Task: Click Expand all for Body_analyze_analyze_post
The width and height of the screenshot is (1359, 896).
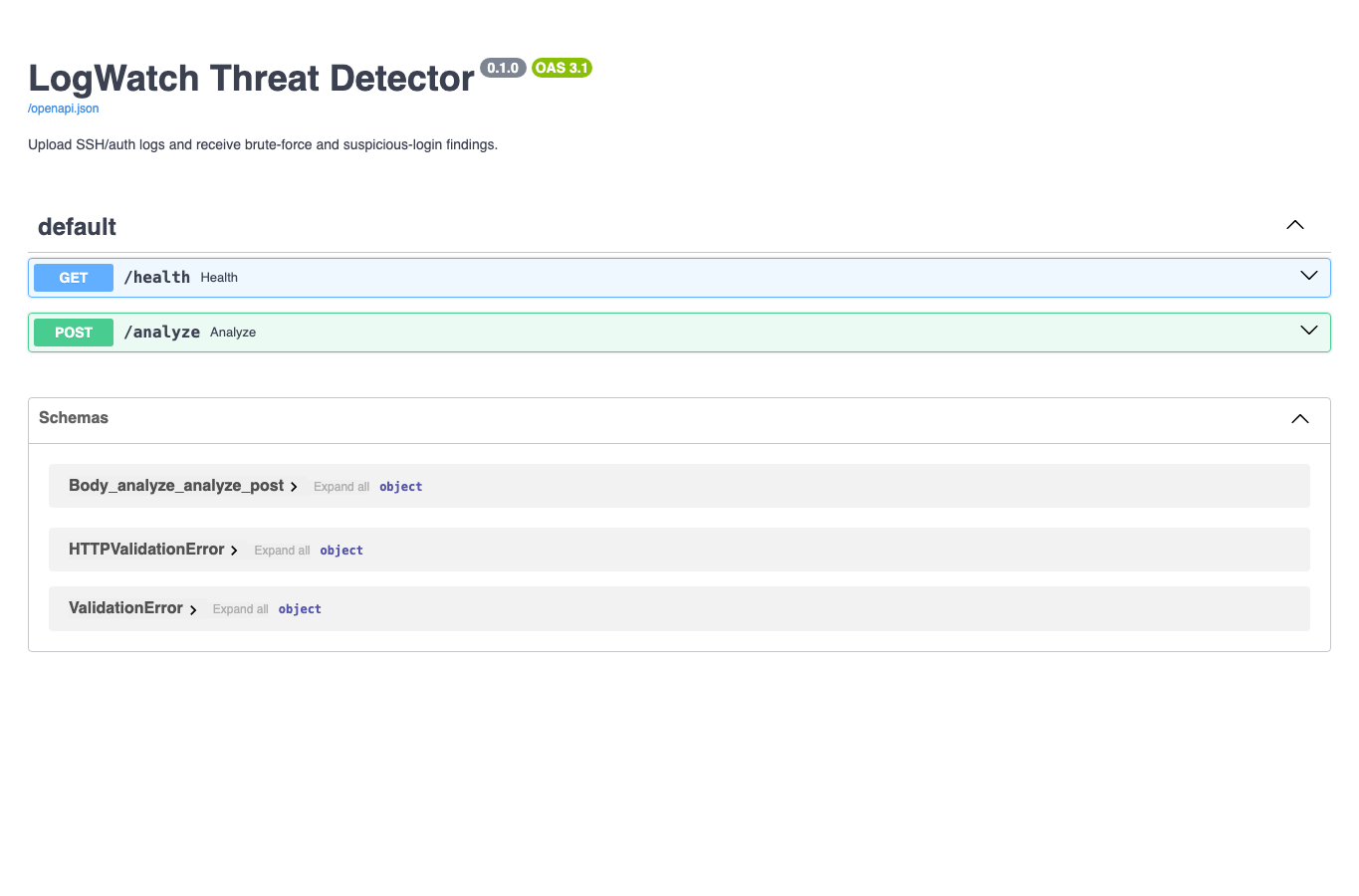Action: point(341,487)
